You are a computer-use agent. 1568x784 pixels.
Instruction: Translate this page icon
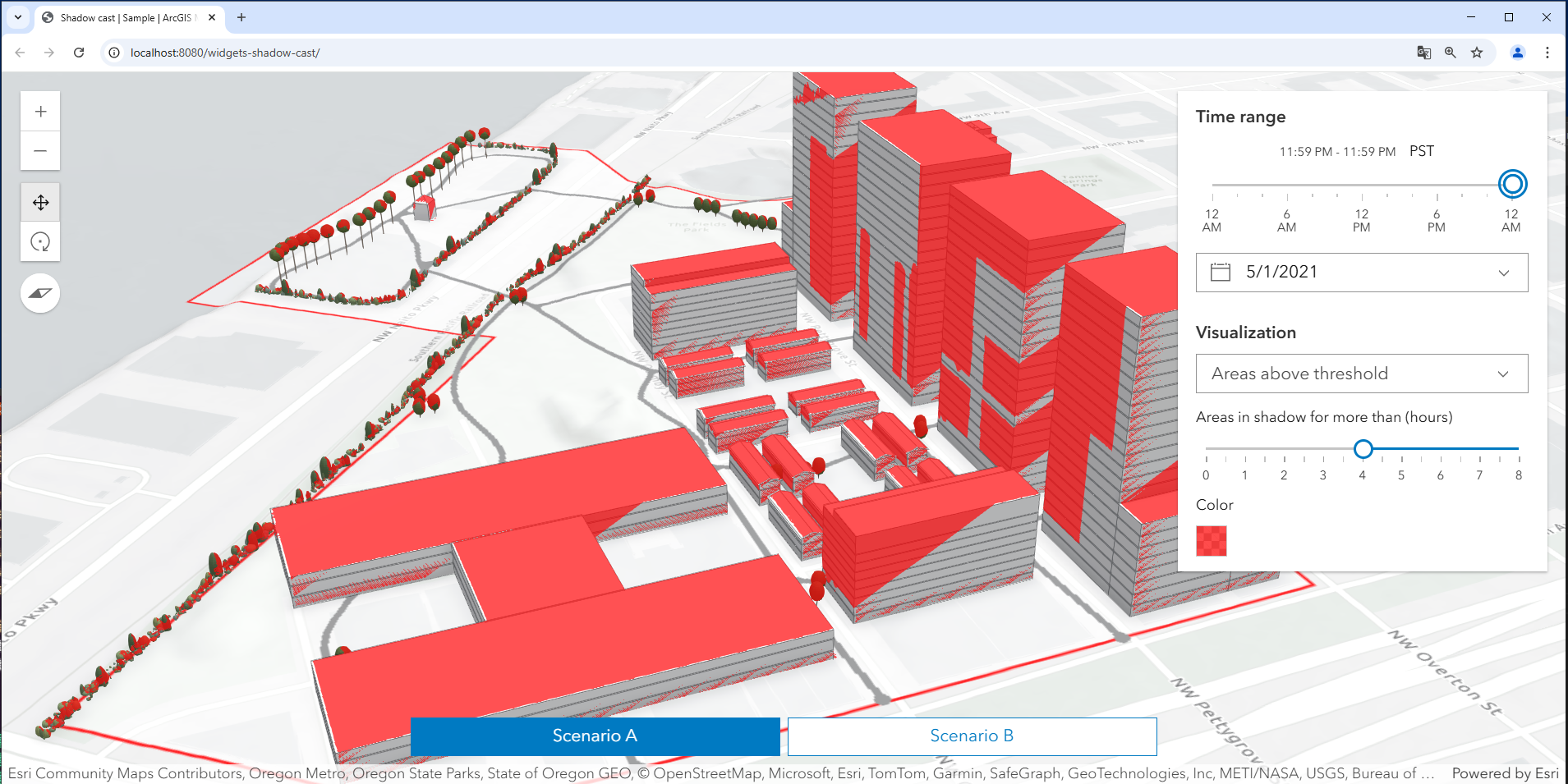pyautogui.click(x=1424, y=53)
